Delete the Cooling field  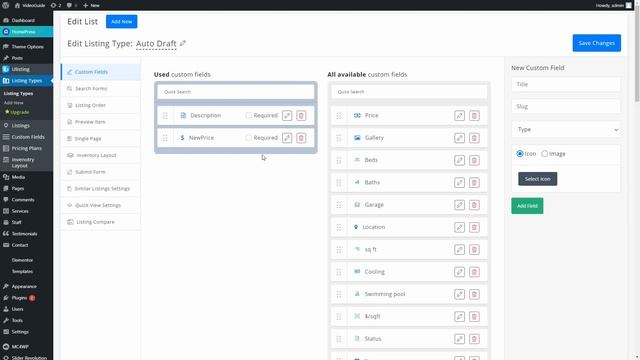474,272
